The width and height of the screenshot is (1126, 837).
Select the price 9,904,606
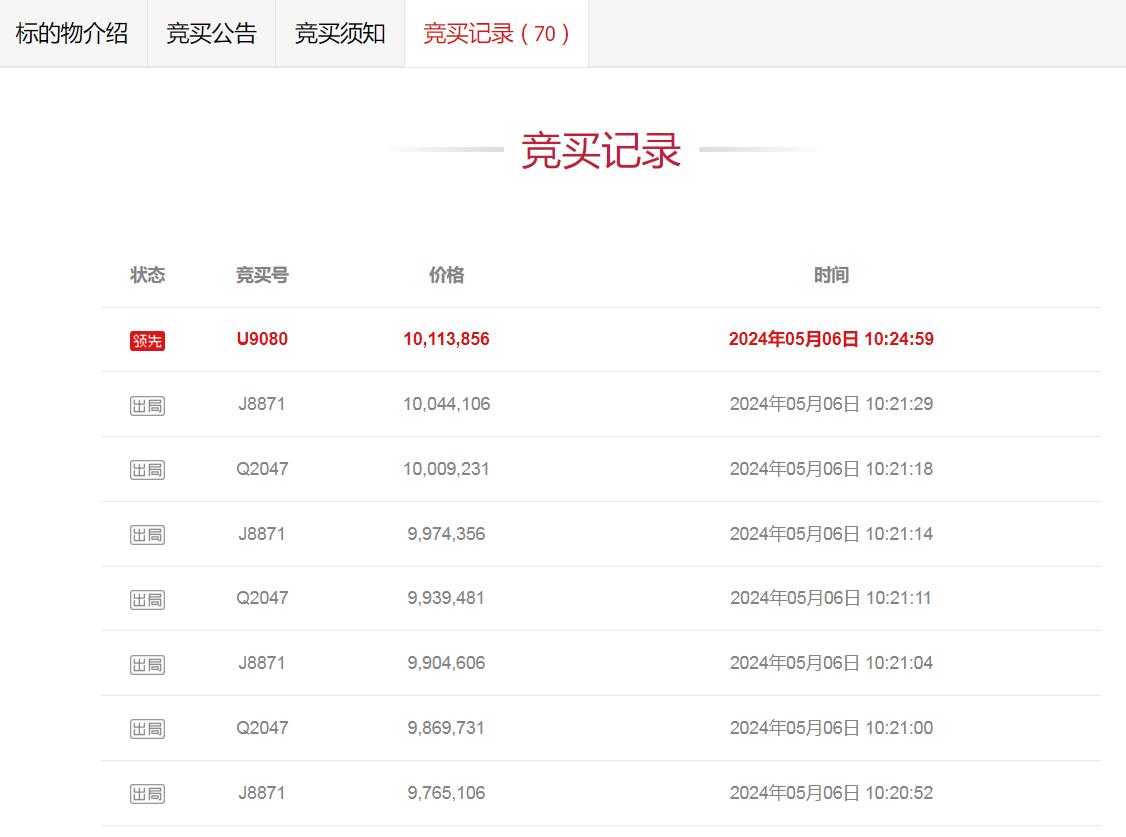pos(447,663)
